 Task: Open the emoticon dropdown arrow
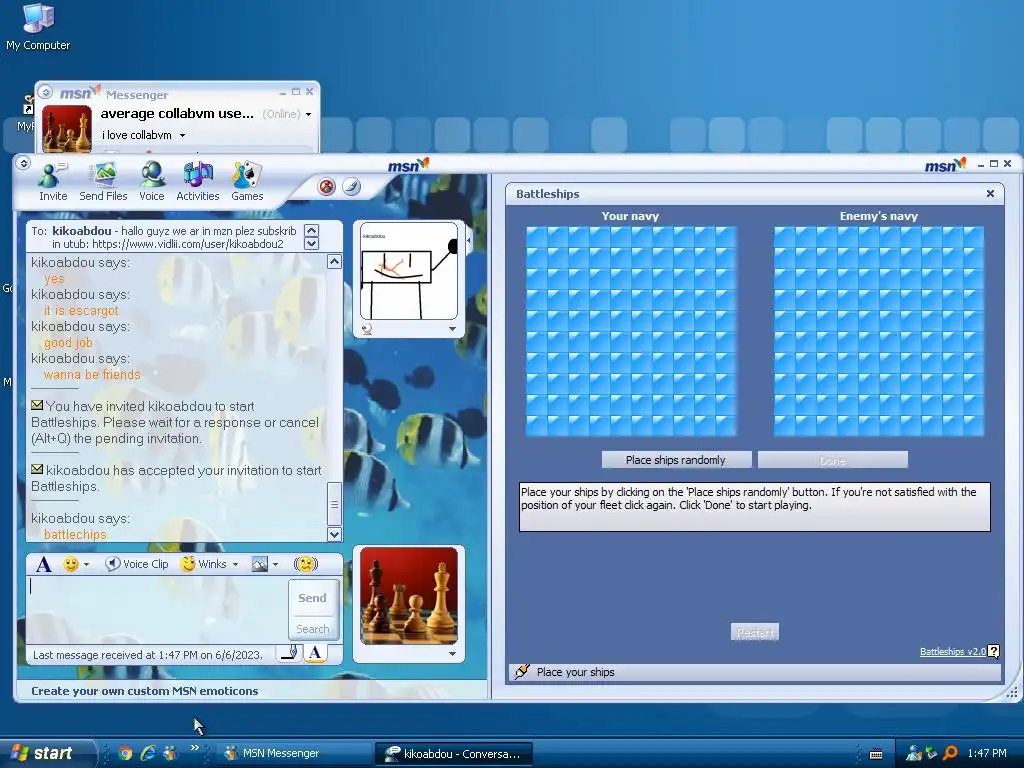click(x=86, y=565)
